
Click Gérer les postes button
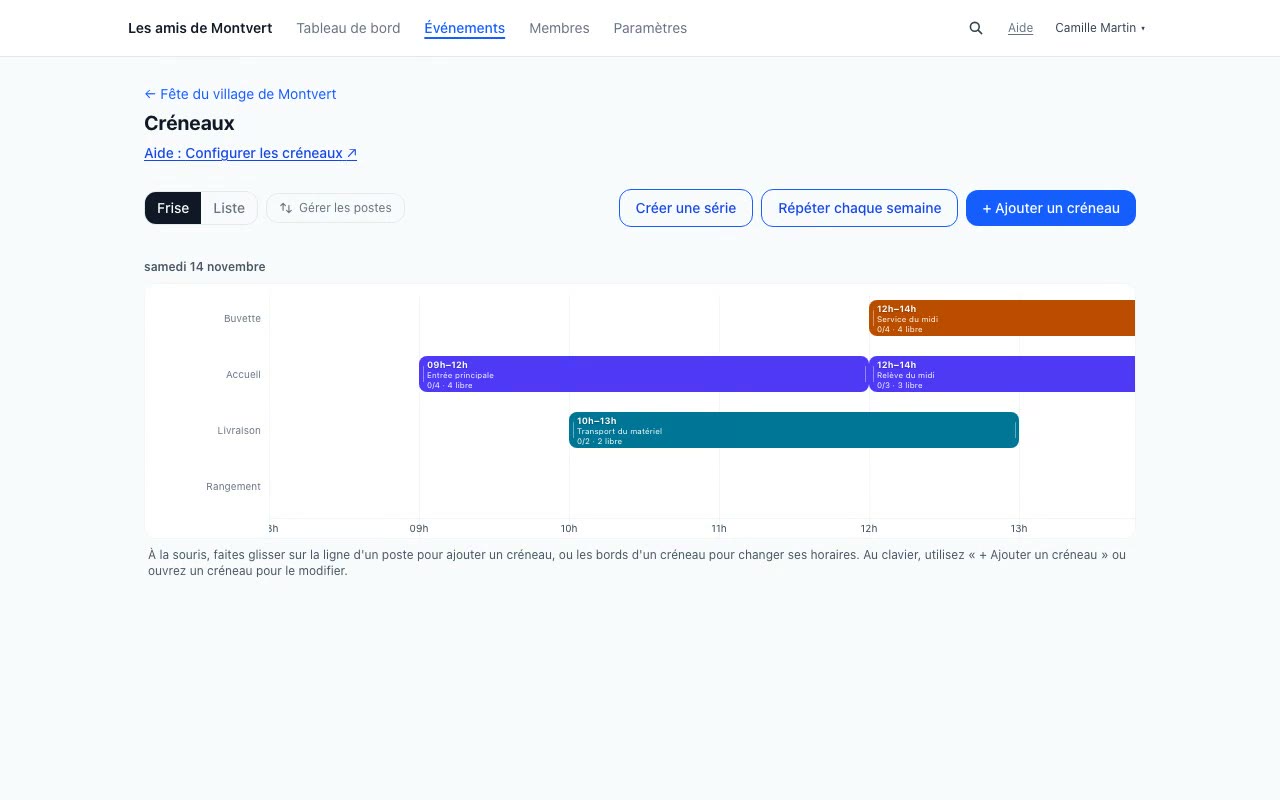click(x=335, y=208)
